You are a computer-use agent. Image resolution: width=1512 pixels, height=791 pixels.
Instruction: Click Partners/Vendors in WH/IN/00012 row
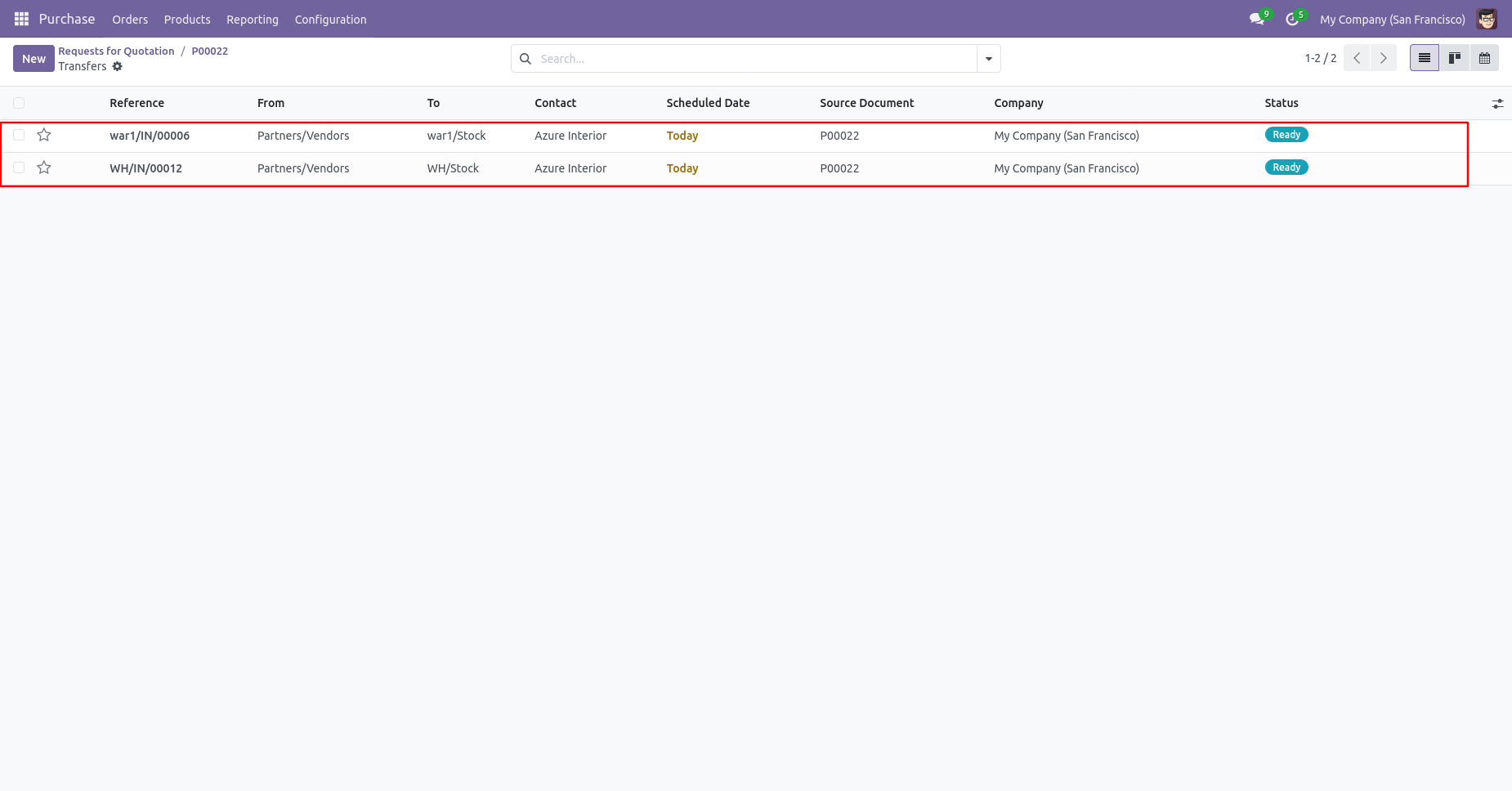[303, 168]
